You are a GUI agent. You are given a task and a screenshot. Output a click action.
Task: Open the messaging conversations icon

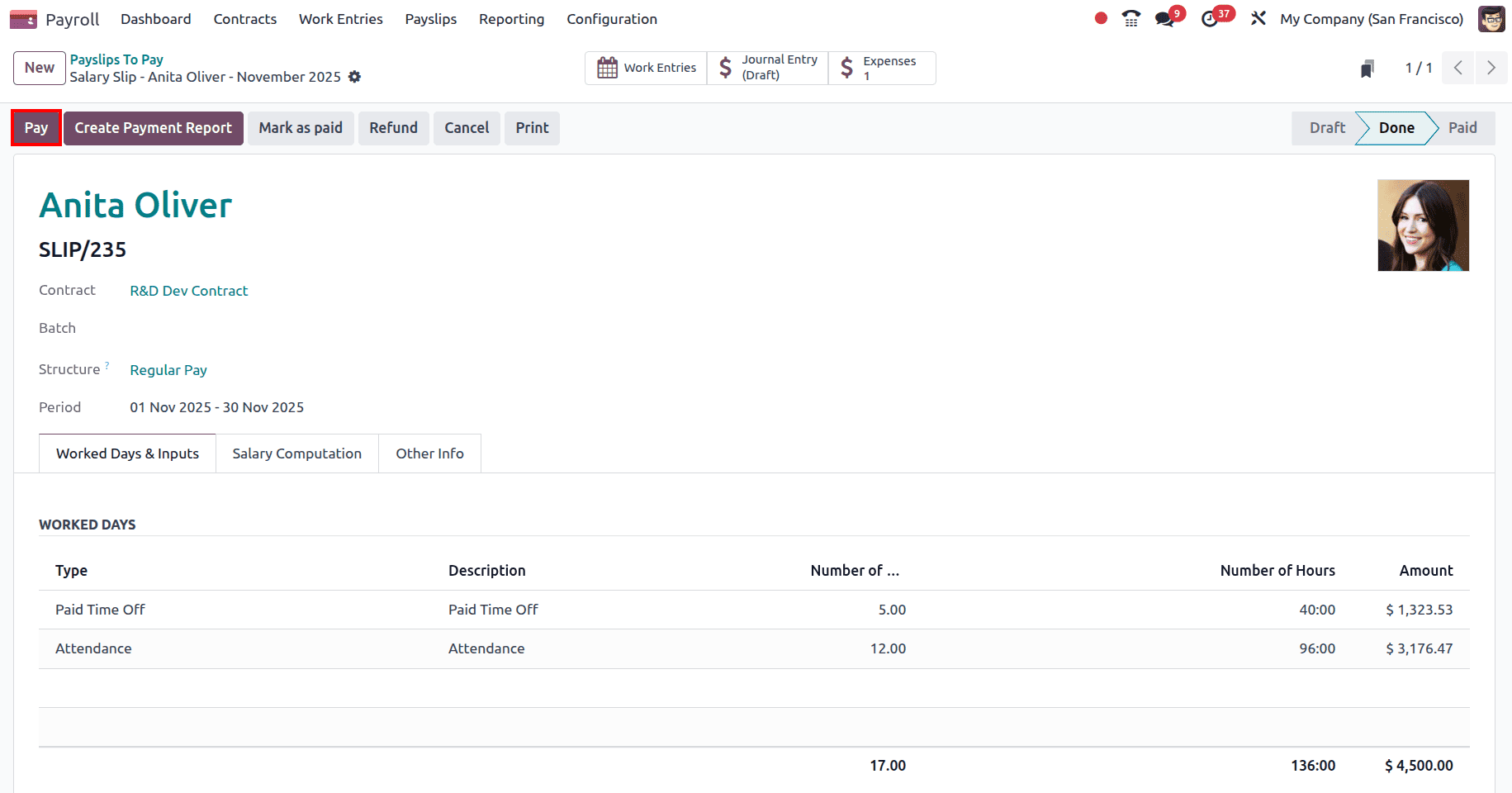[x=1164, y=18]
